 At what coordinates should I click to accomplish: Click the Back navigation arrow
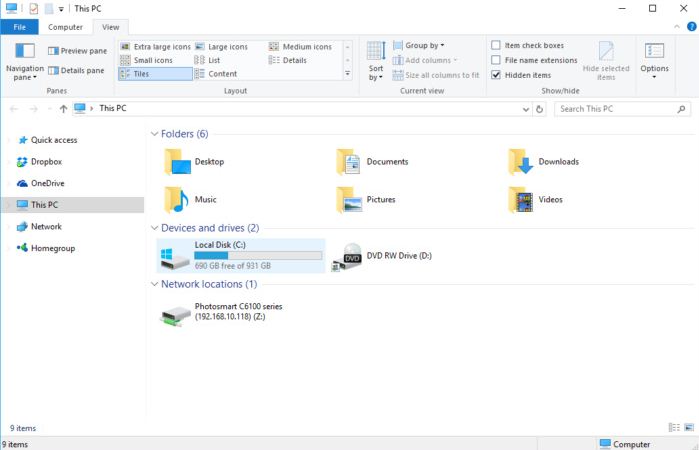14,109
